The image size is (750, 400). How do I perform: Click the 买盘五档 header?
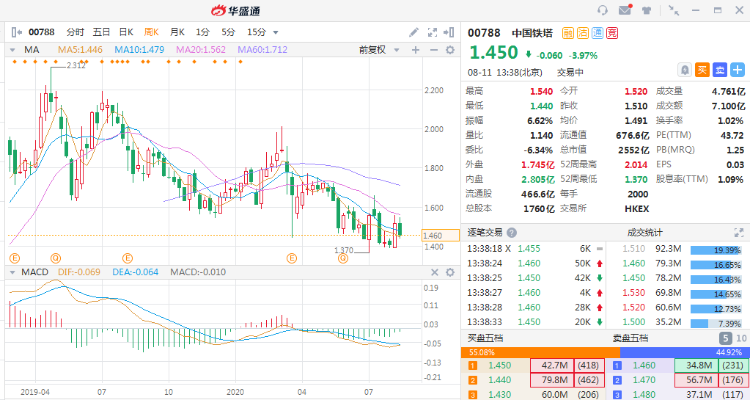pyautogui.click(x=485, y=338)
